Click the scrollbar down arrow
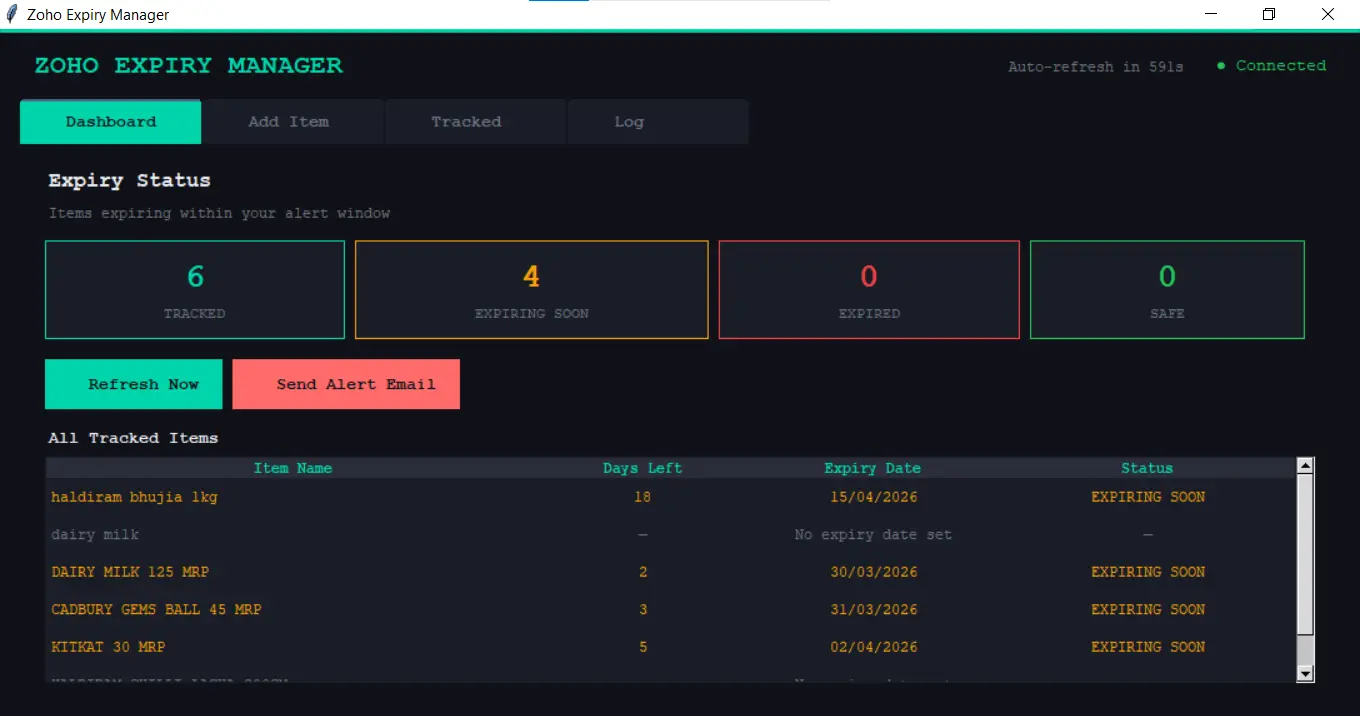 coord(1306,673)
